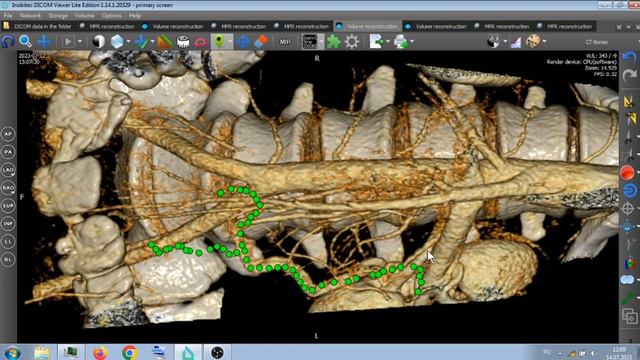Screen dimensions: 640x360
Task: Select the orange-green ruler measurement tool
Action: [x=165, y=41]
